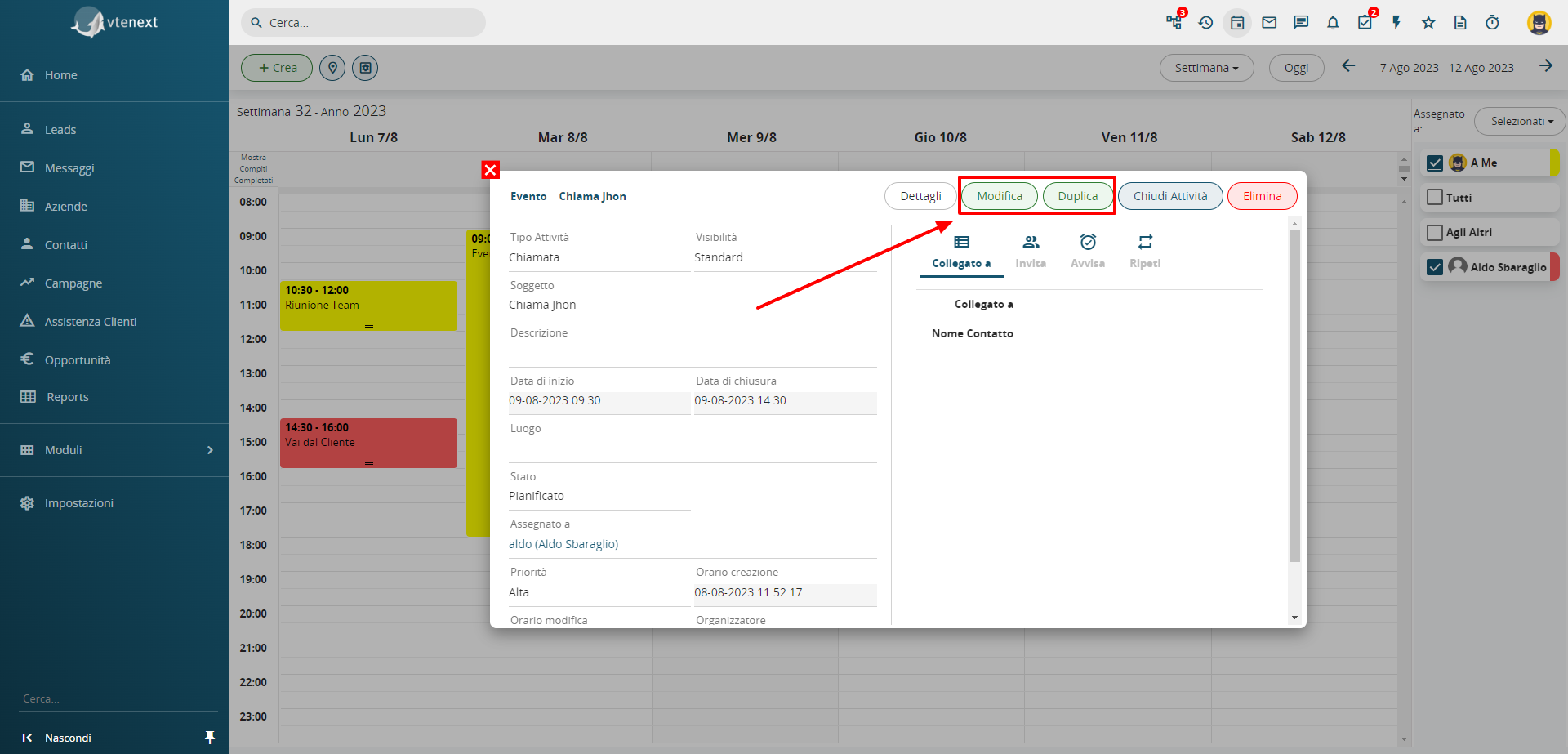Open the timer stopwatch icon
Screen dimensions: 1568x754
point(1492,23)
